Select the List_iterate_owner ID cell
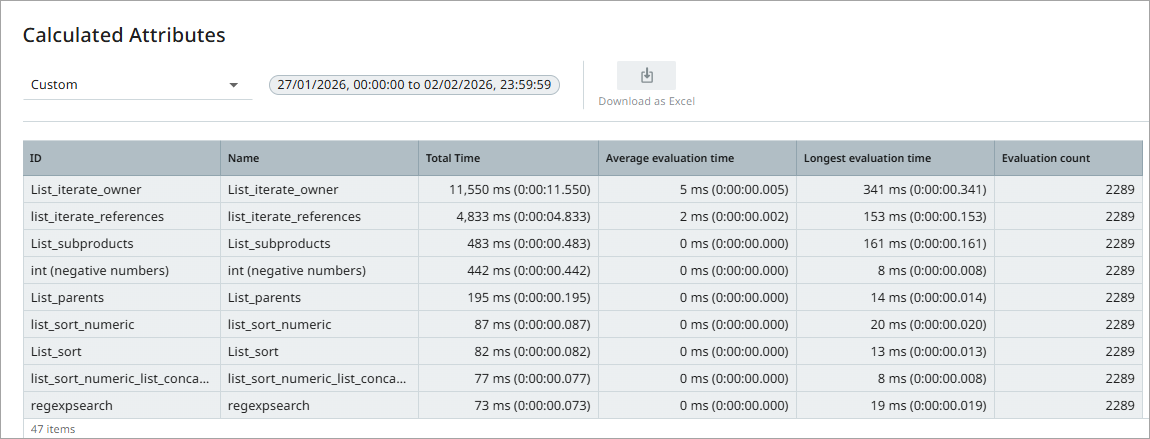The width and height of the screenshot is (1150, 439). coord(86,189)
